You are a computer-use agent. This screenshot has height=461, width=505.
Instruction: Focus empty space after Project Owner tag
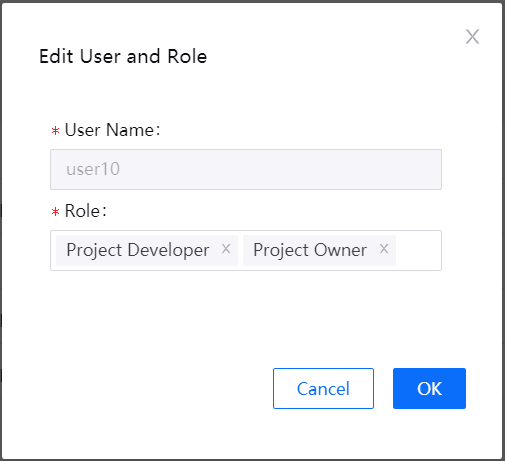[x=418, y=250]
